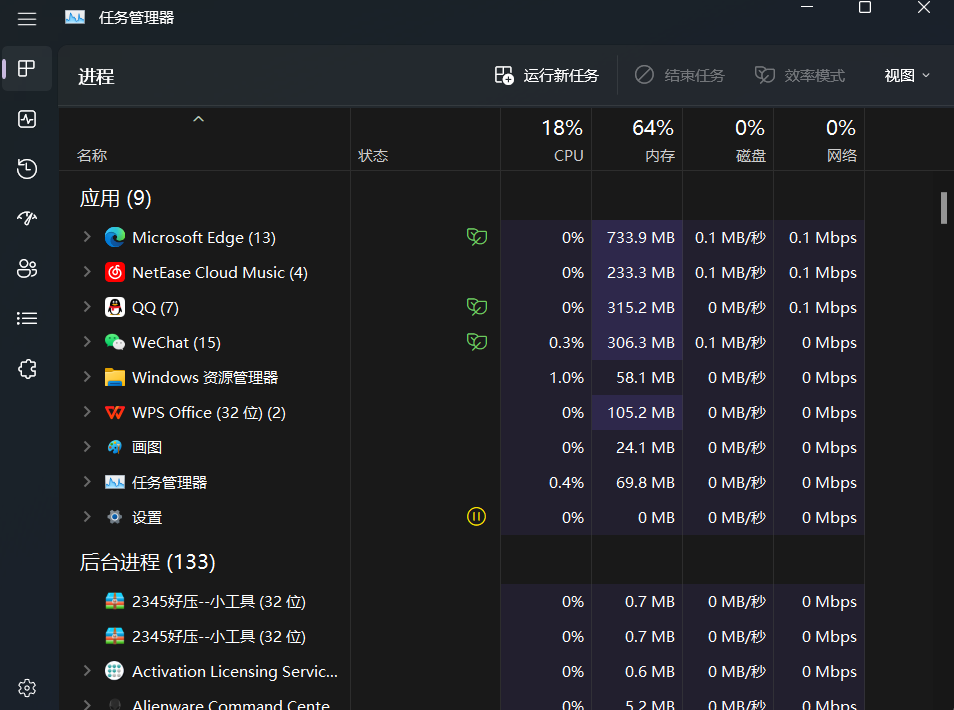
Task: Expand the 画图 process group
Action: coord(87,447)
